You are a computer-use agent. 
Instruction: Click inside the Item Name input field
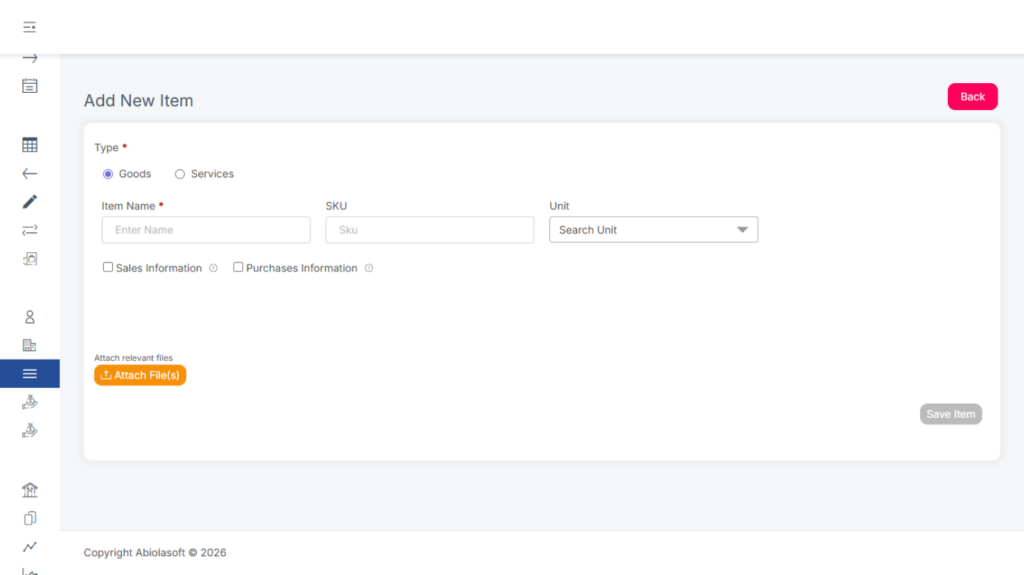click(205, 230)
